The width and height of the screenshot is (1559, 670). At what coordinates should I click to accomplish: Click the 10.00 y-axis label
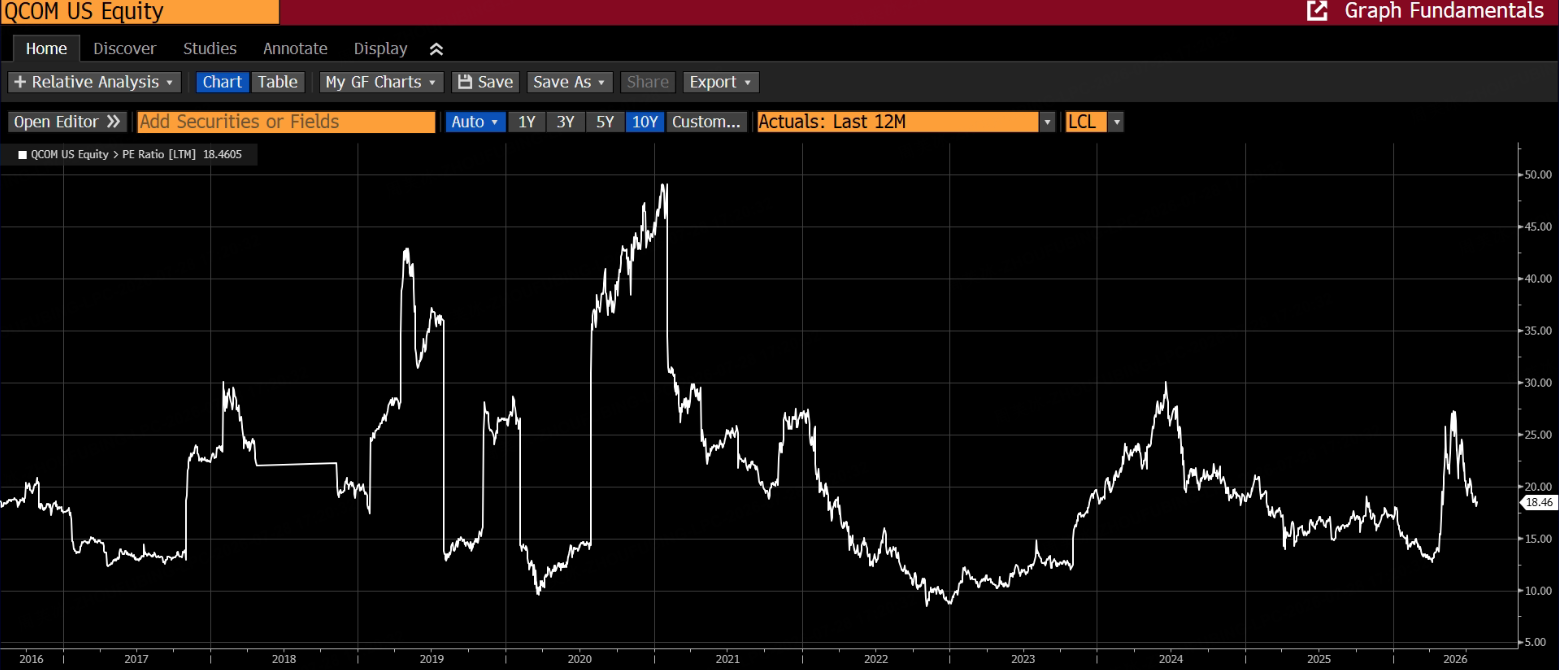click(1538, 591)
